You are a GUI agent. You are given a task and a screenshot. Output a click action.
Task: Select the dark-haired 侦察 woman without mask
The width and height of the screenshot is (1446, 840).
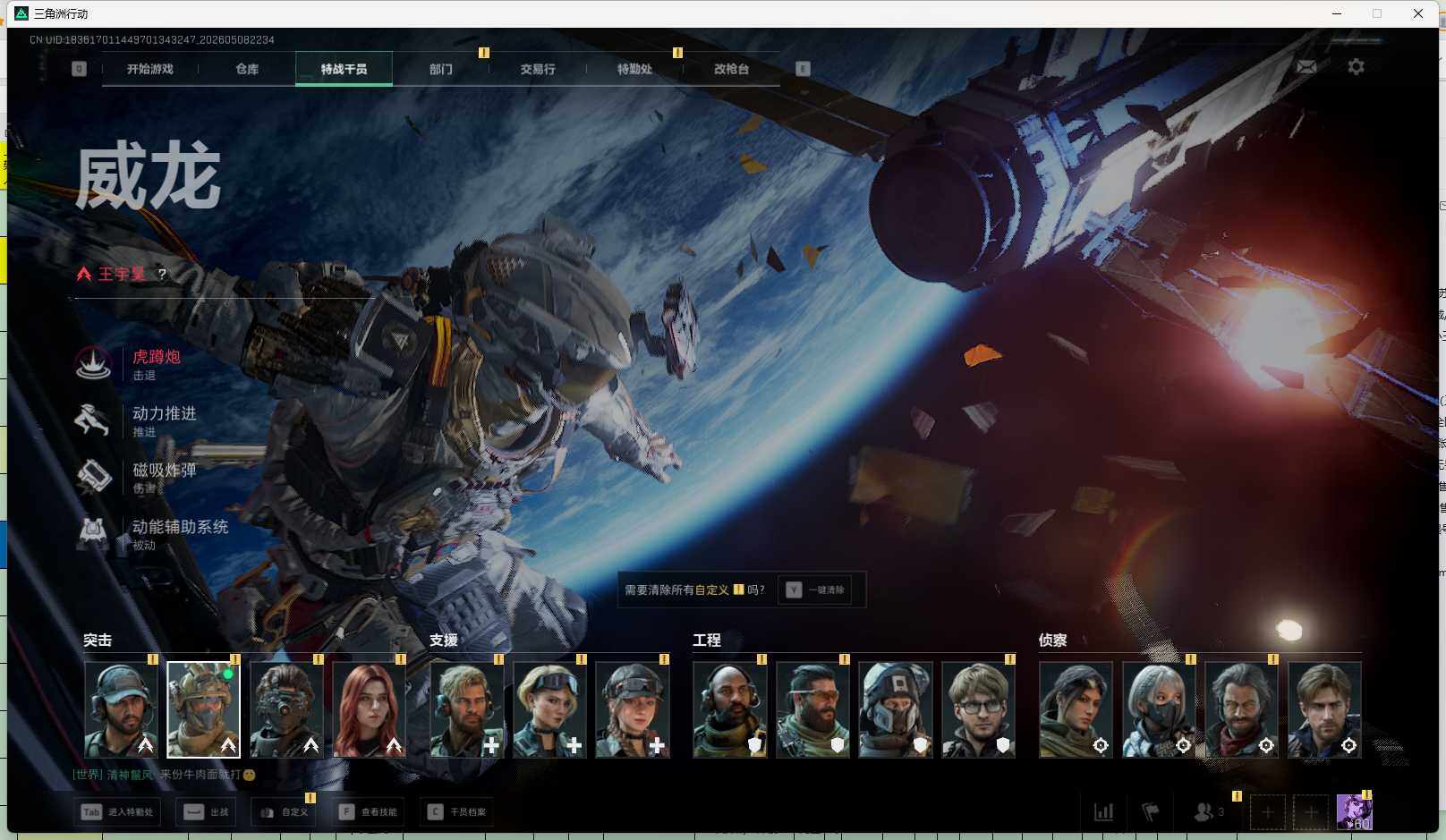[1076, 709]
